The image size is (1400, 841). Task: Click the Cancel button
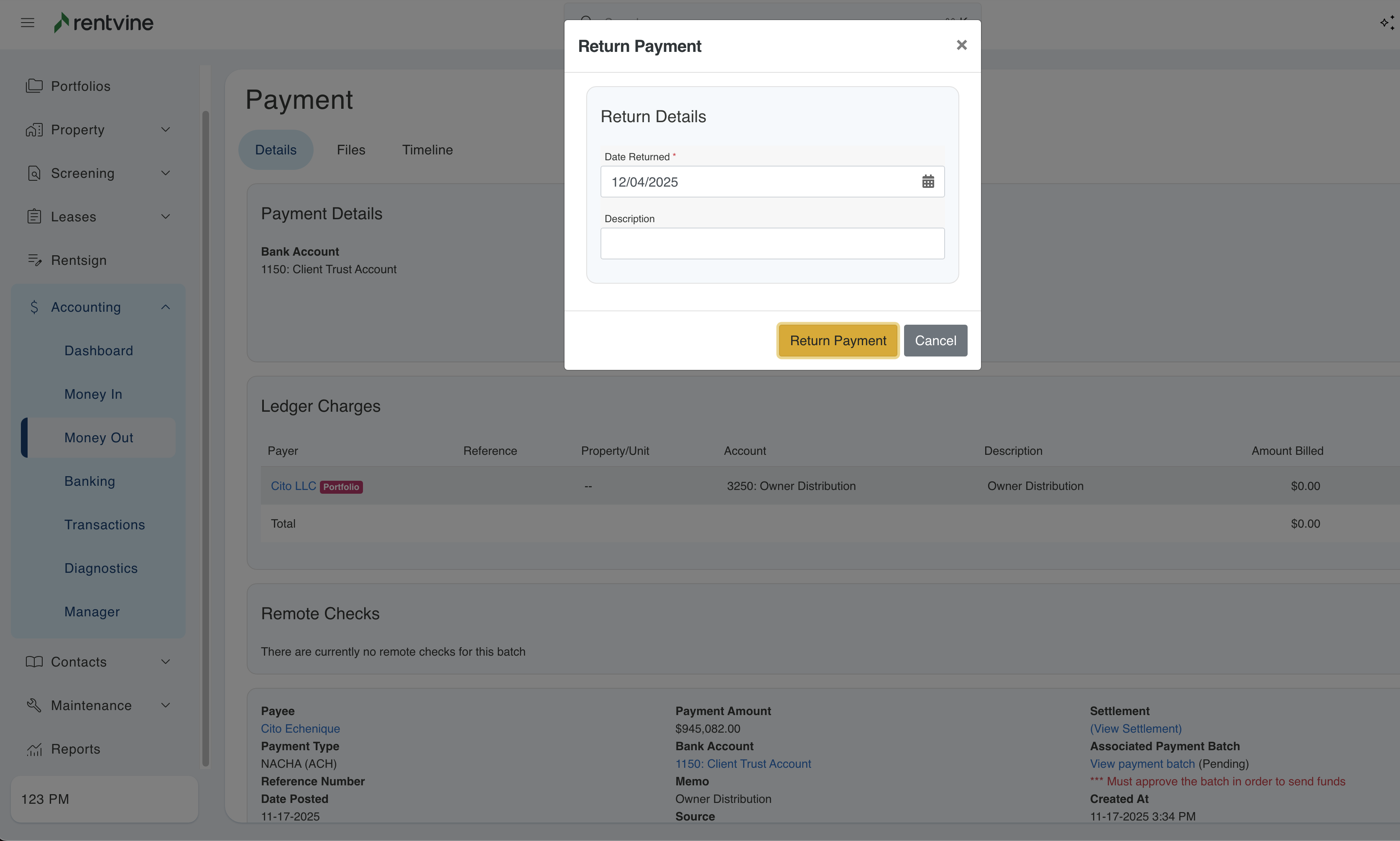(935, 341)
